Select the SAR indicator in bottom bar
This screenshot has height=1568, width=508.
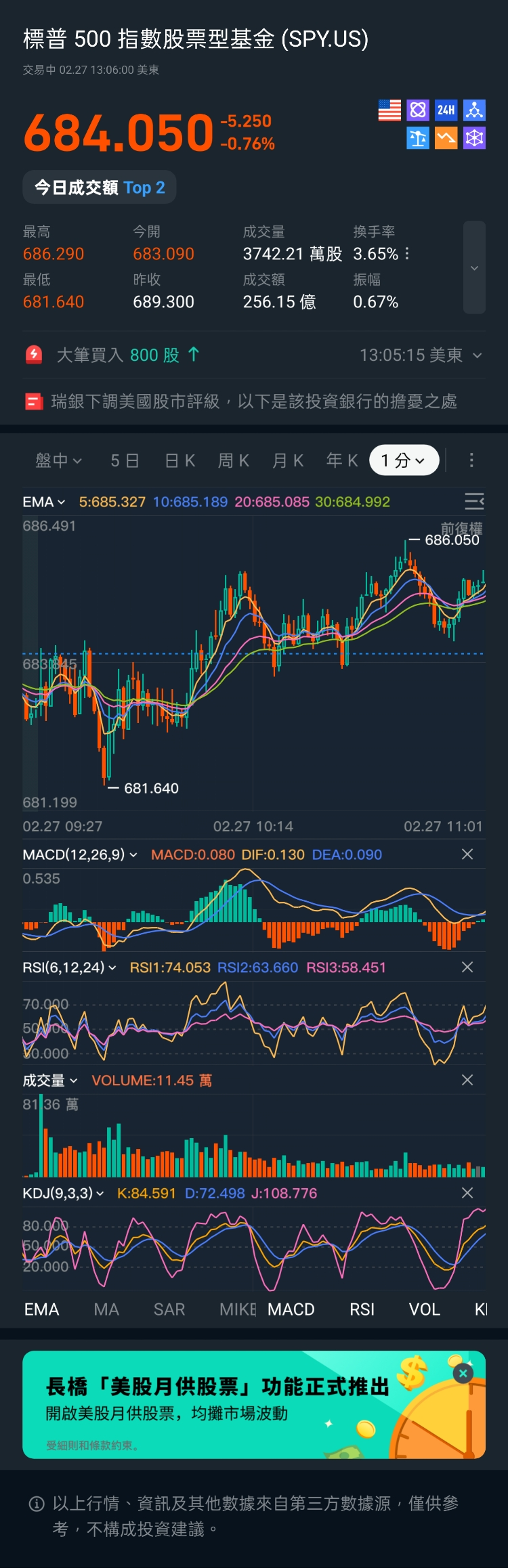(169, 1309)
